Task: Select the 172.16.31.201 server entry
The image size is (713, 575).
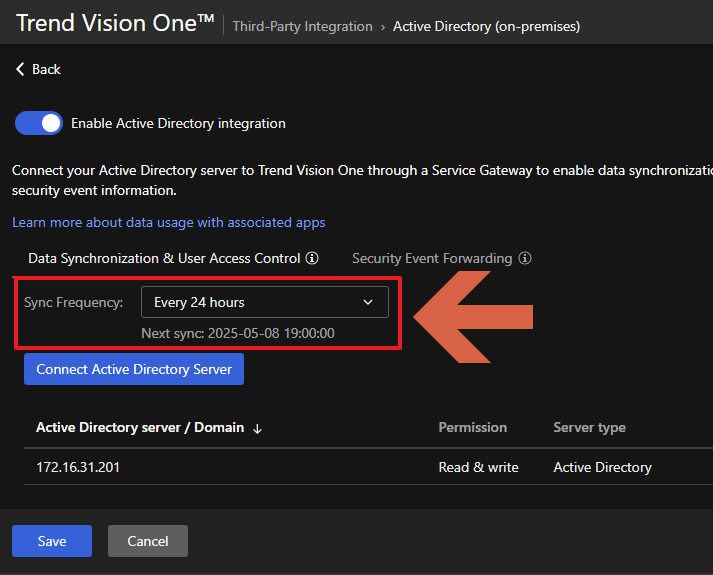Action: coord(78,467)
